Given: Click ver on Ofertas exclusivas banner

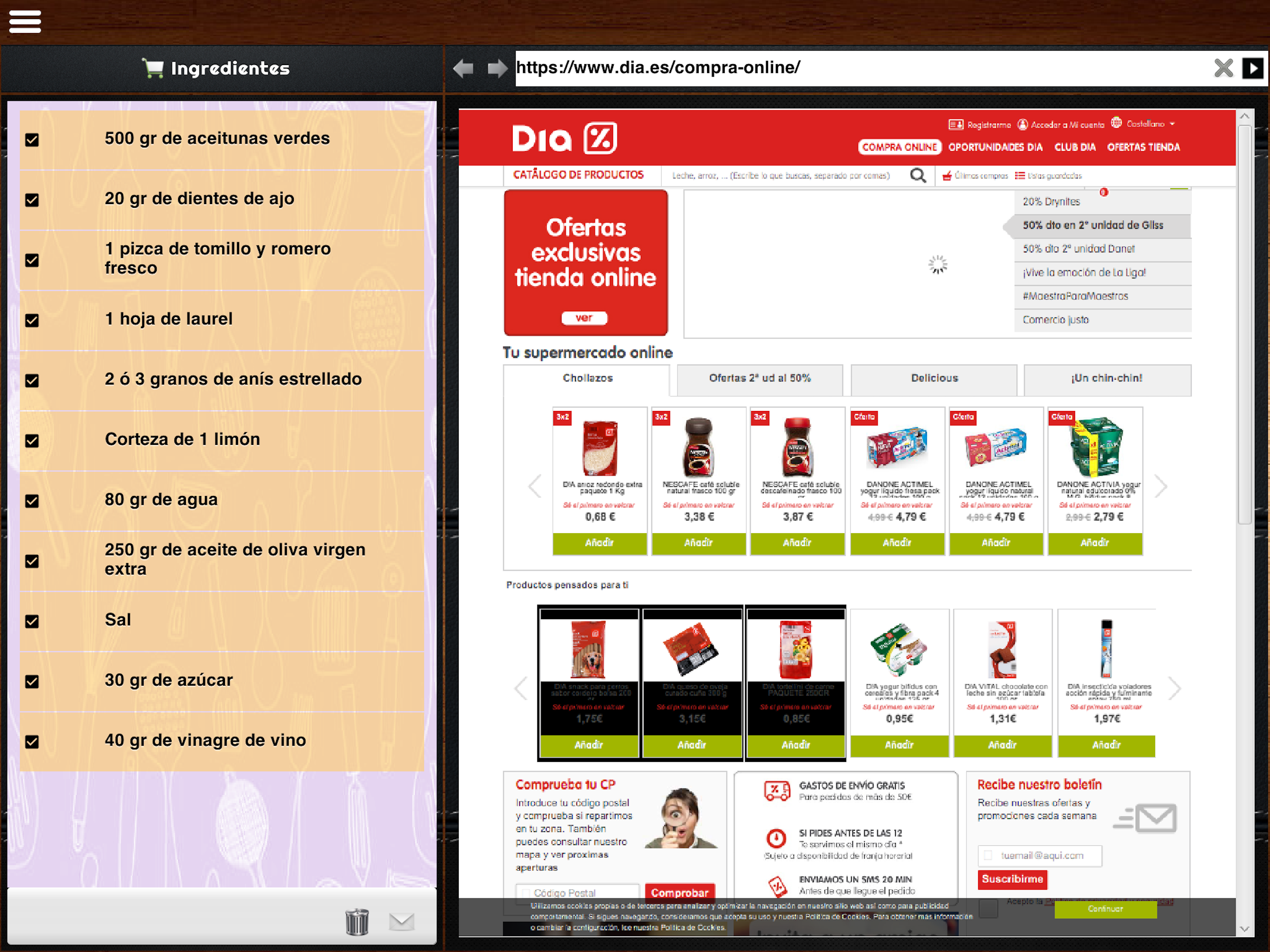Looking at the screenshot, I should pos(584,317).
